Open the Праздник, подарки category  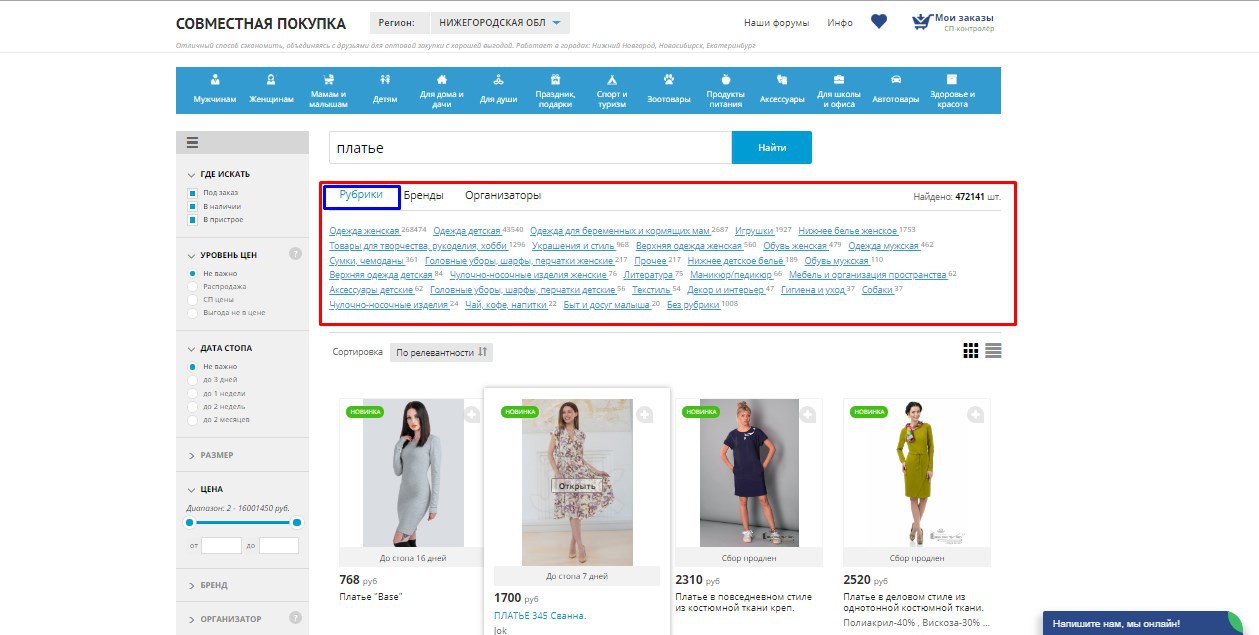[x=554, y=91]
